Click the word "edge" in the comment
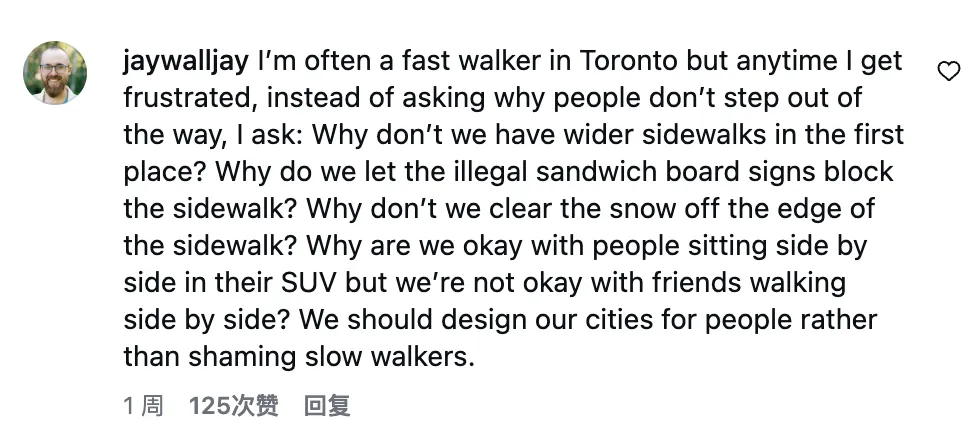Screen dimensions: 972x444 click(x=801, y=209)
